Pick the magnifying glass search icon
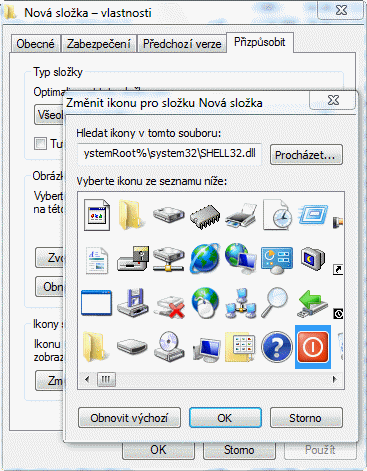367x471 pixels. (275, 302)
